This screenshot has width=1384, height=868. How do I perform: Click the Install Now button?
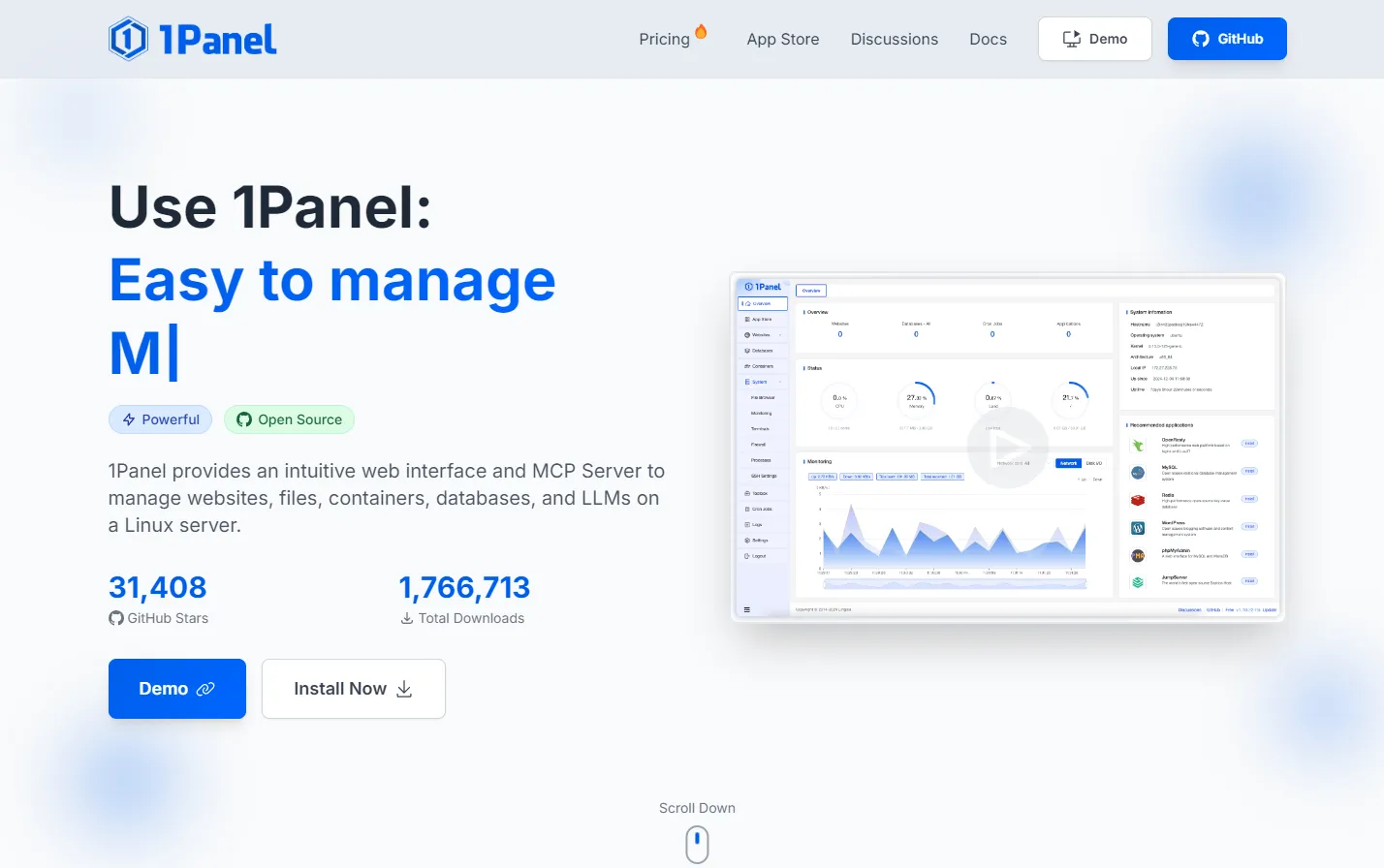pos(353,689)
